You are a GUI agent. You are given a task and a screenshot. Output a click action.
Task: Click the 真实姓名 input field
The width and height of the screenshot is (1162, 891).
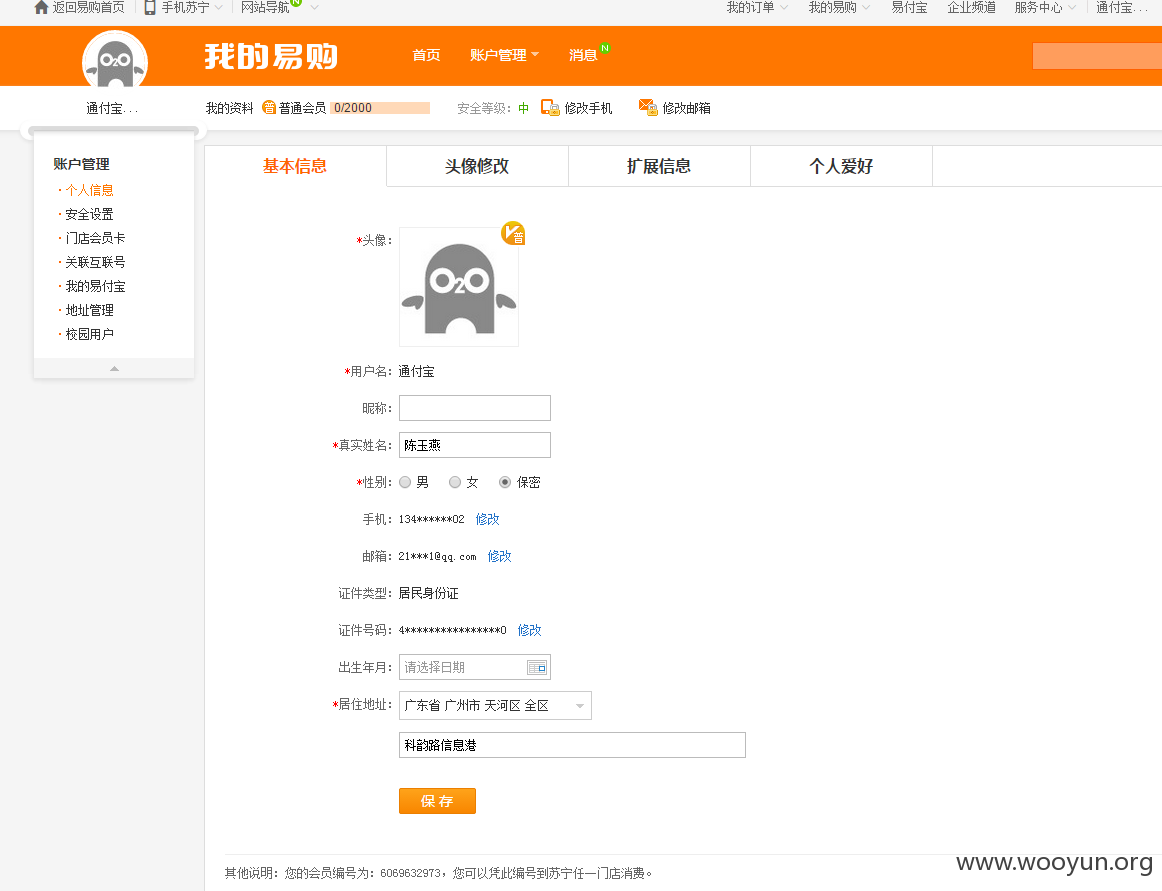(x=475, y=445)
